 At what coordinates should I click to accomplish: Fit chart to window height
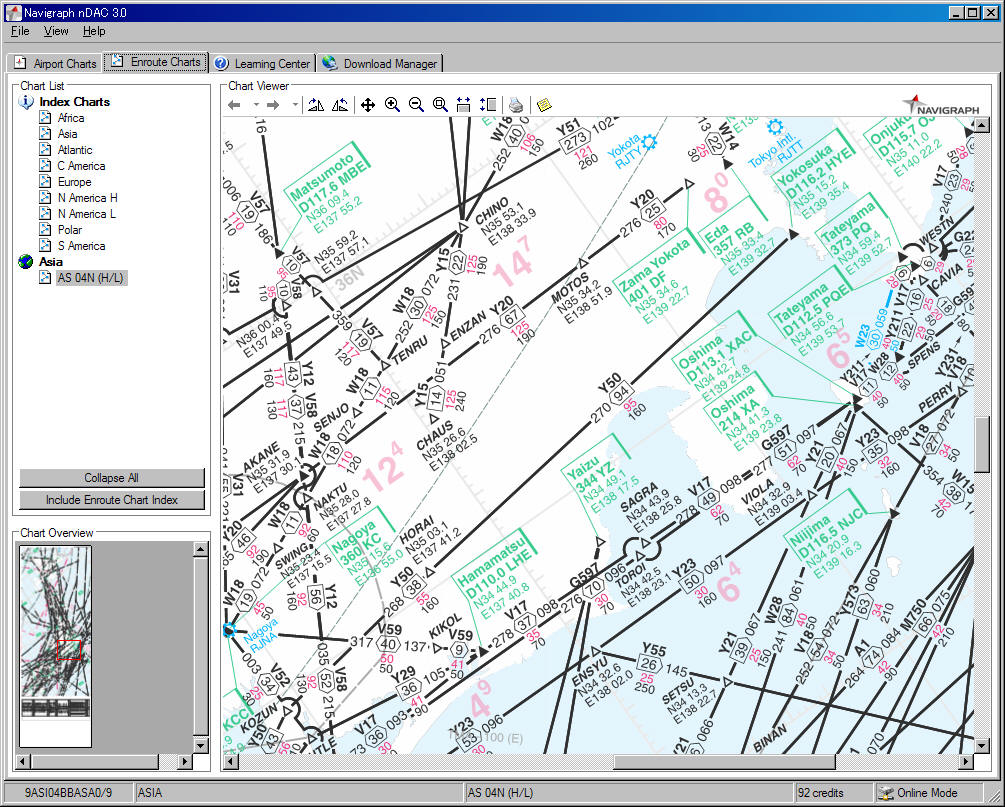click(488, 105)
